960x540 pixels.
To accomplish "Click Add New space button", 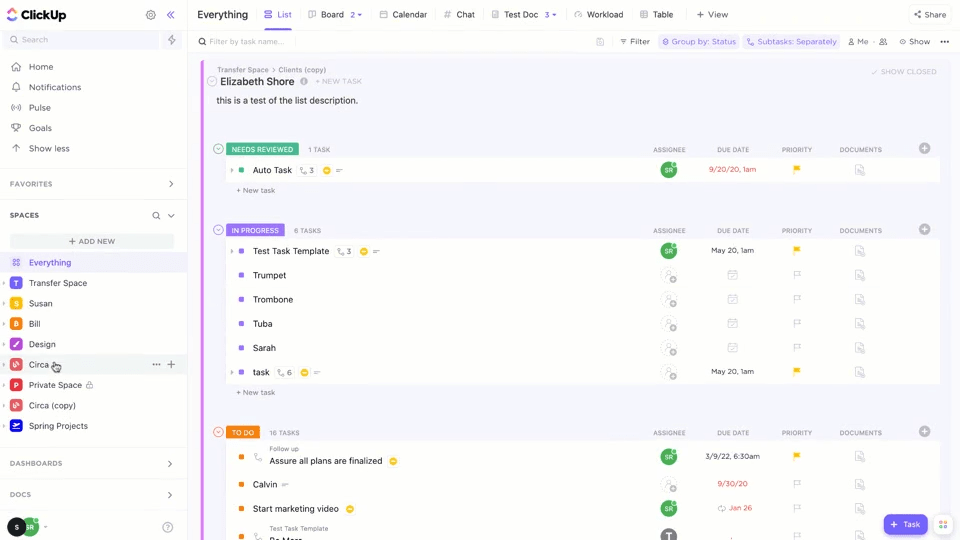I will pyautogui.click(x=92, y=241).
